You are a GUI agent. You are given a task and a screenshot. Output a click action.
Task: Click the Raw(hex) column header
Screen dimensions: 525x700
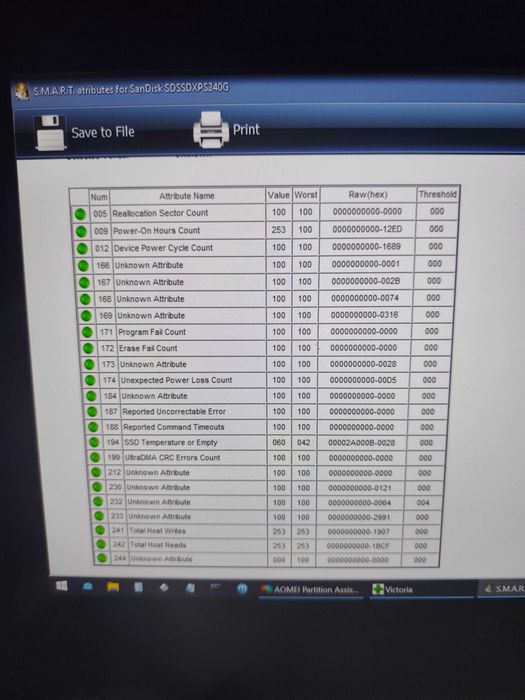coord(368,195)
